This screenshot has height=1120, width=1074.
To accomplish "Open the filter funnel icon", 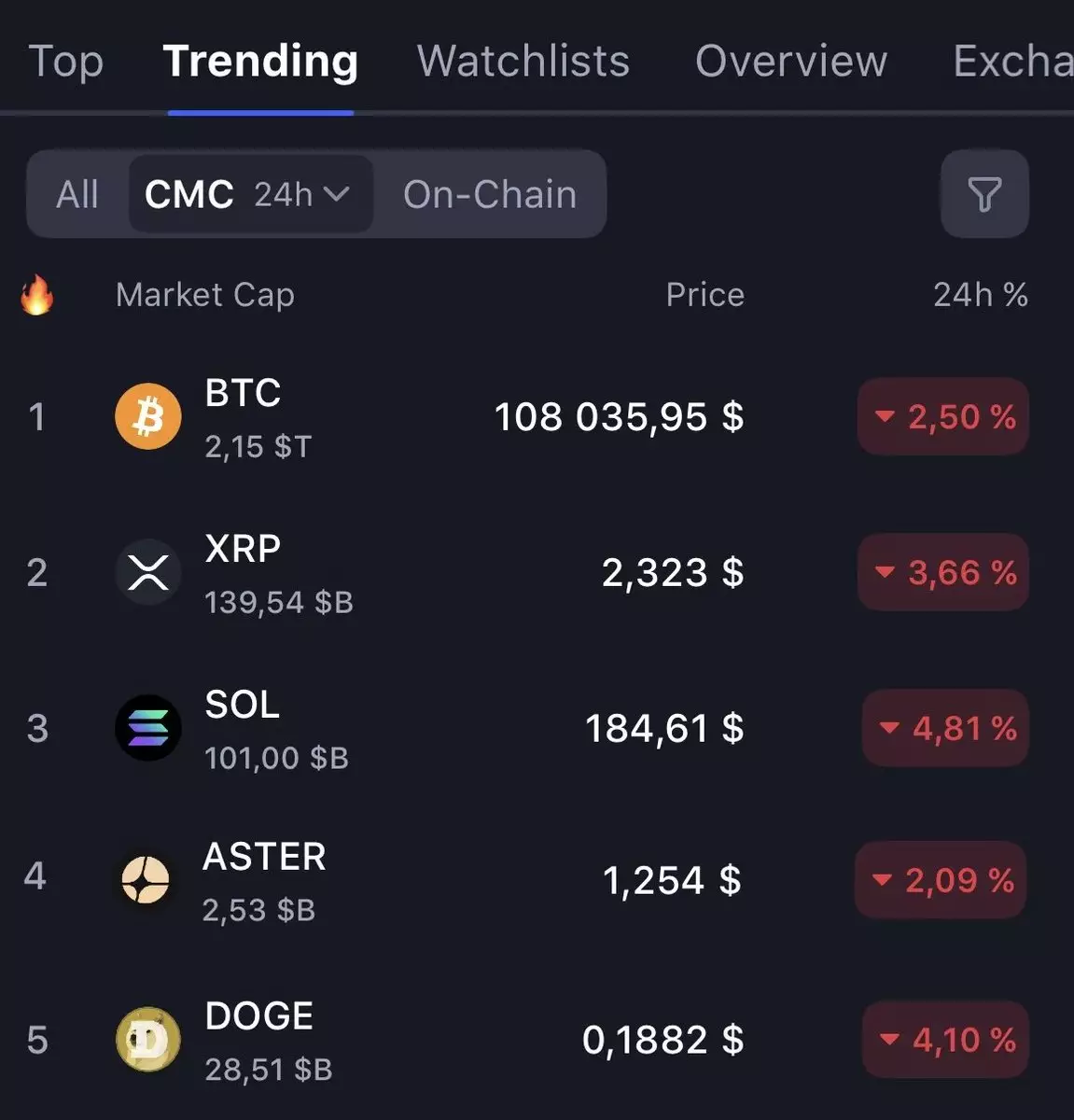I will point(984,194).
